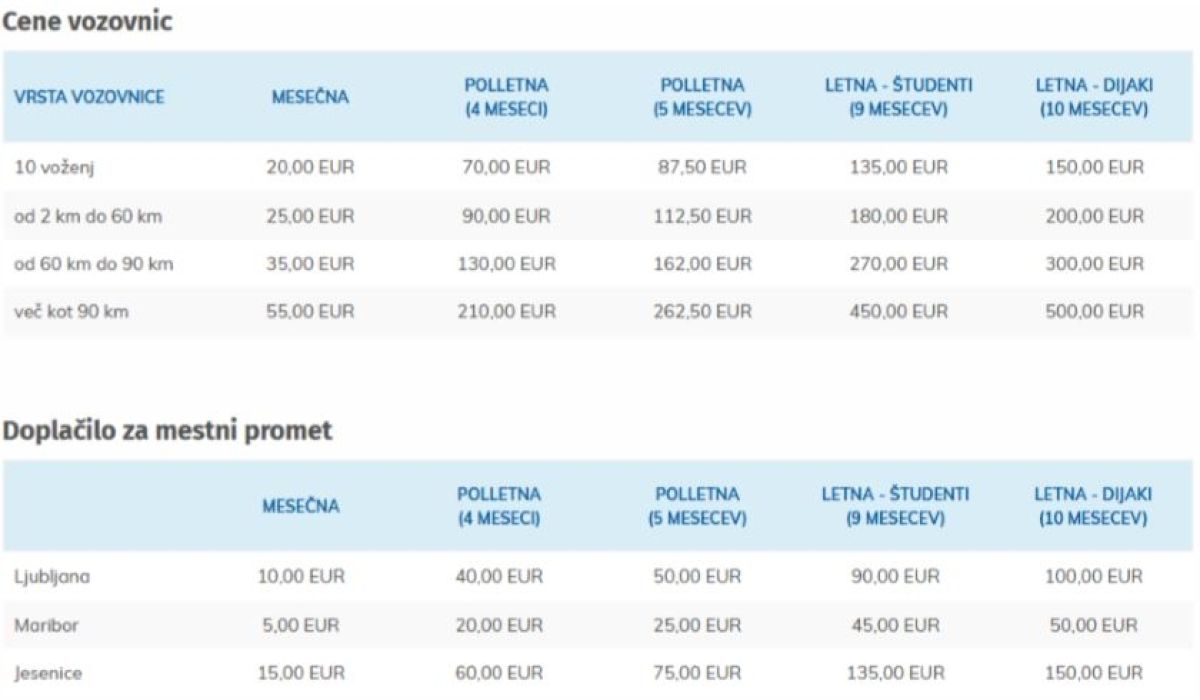Click the 55,00 EUR monthly price
The height and width of the screenshot is (700, 1200).
(310, 312)
